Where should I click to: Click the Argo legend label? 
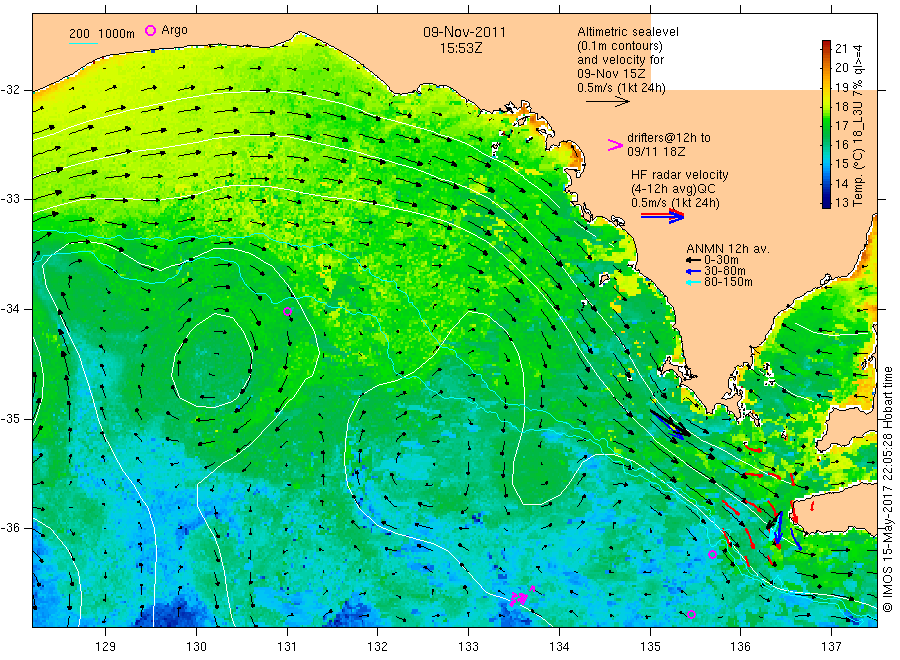click(x=174, y=30)
